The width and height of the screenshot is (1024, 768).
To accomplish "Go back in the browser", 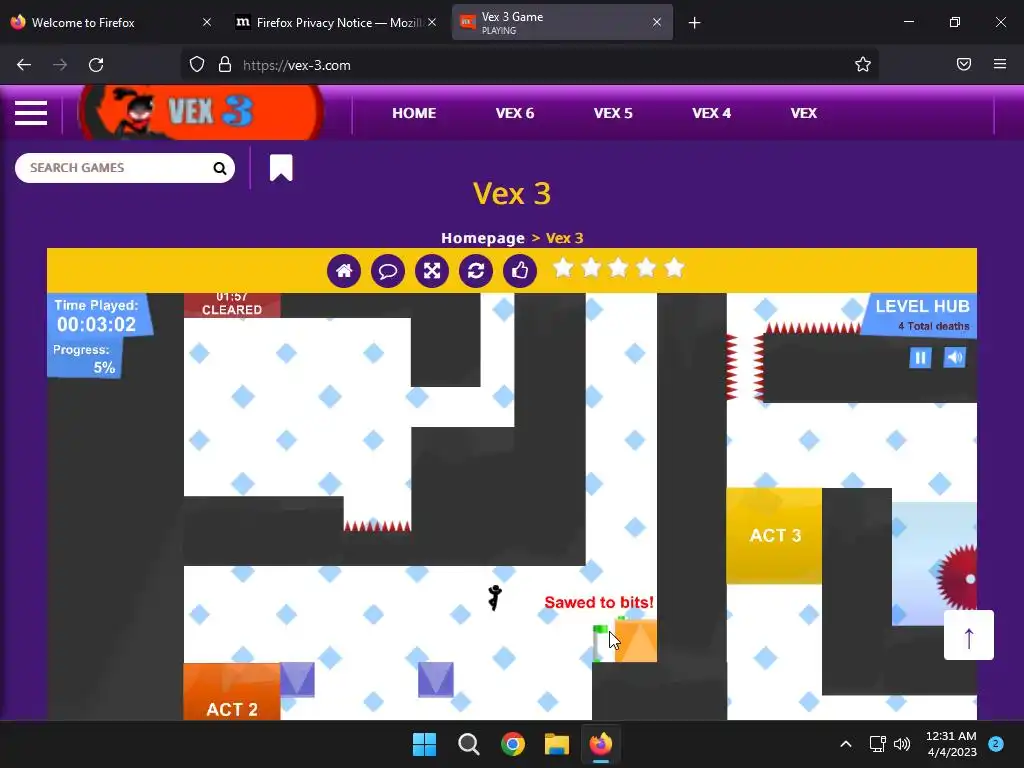I will coord(24,65).
